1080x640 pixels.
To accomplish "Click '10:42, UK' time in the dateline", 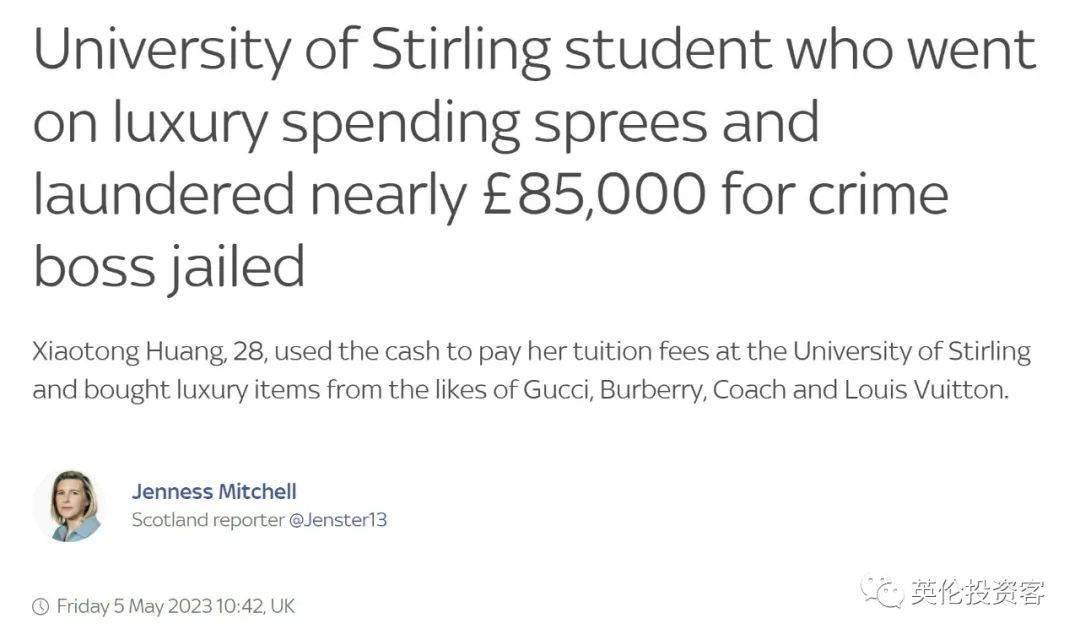I will point(255,606).
